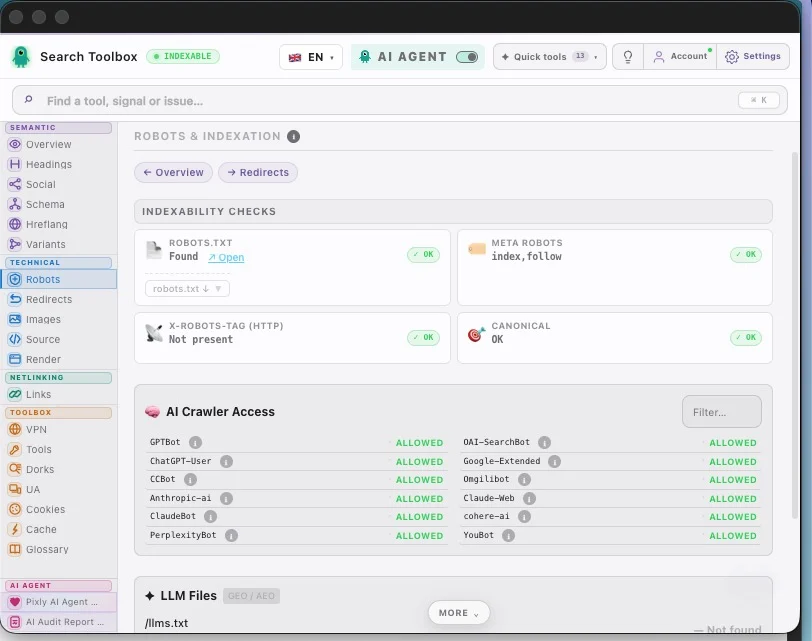812x641 pixels.
Task: Open the Hreflang globe icon
Action: pyautogui.click(x=15, y=224)
